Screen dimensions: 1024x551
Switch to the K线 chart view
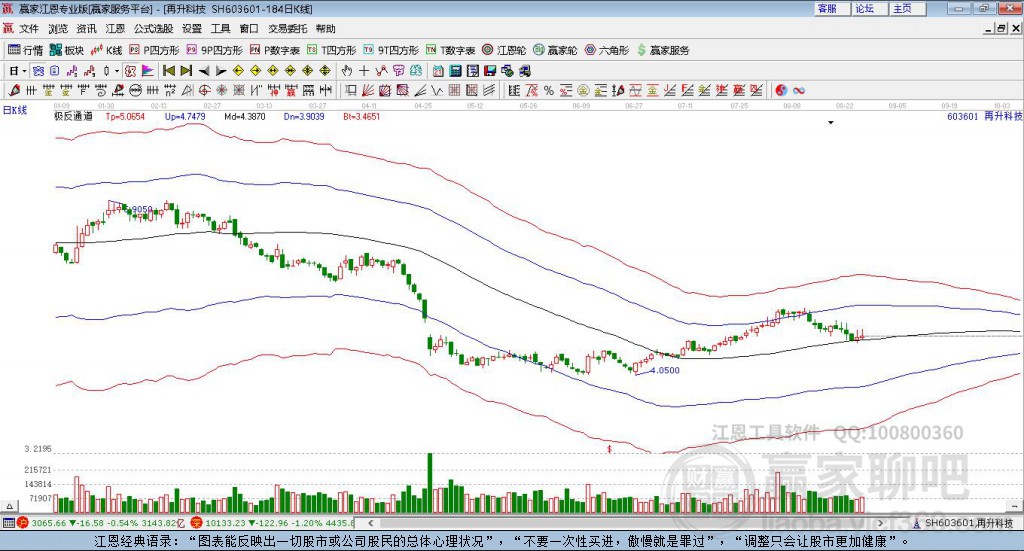click(106, 50)
